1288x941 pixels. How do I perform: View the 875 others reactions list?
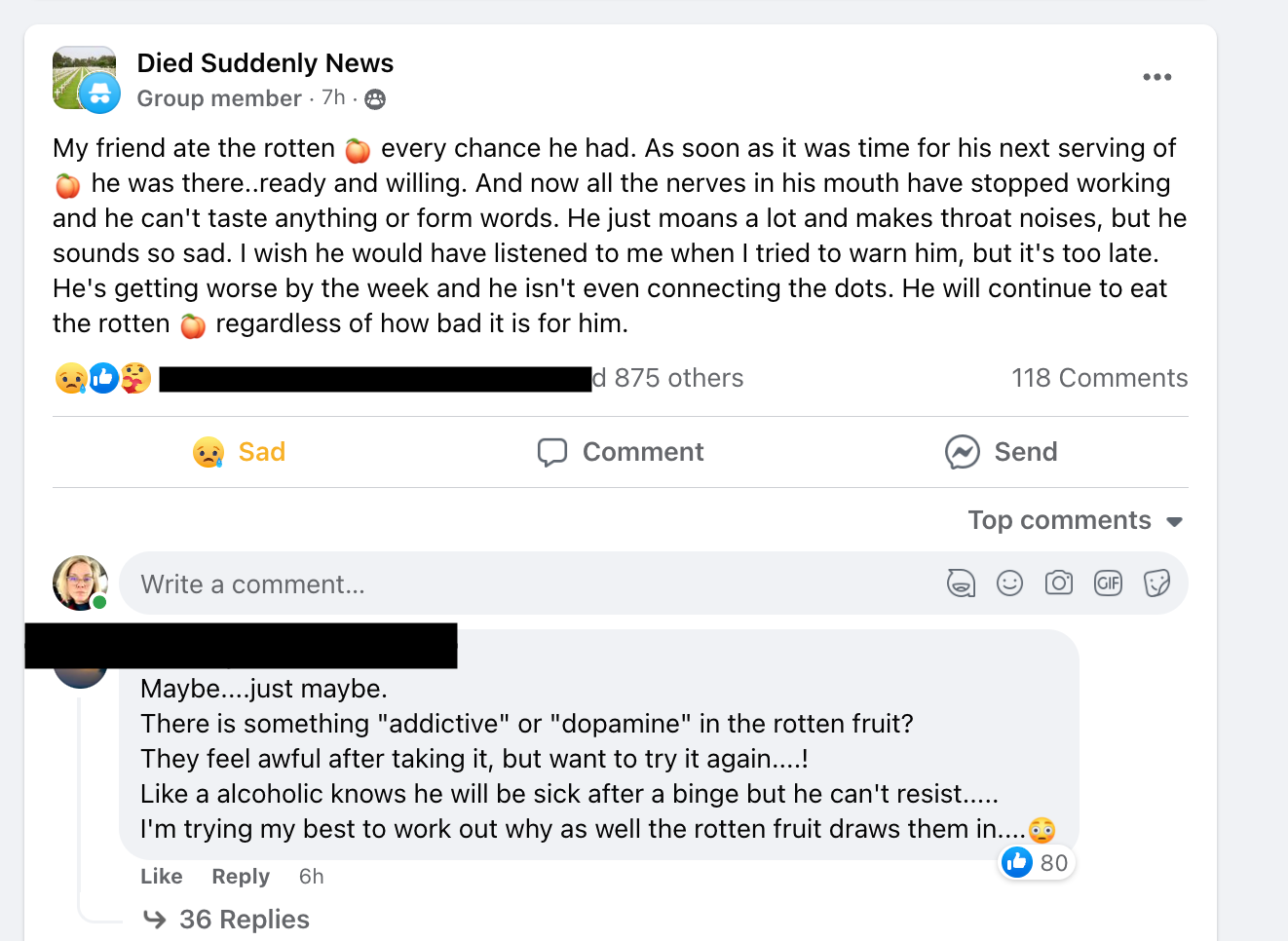(x=678, y=378)
